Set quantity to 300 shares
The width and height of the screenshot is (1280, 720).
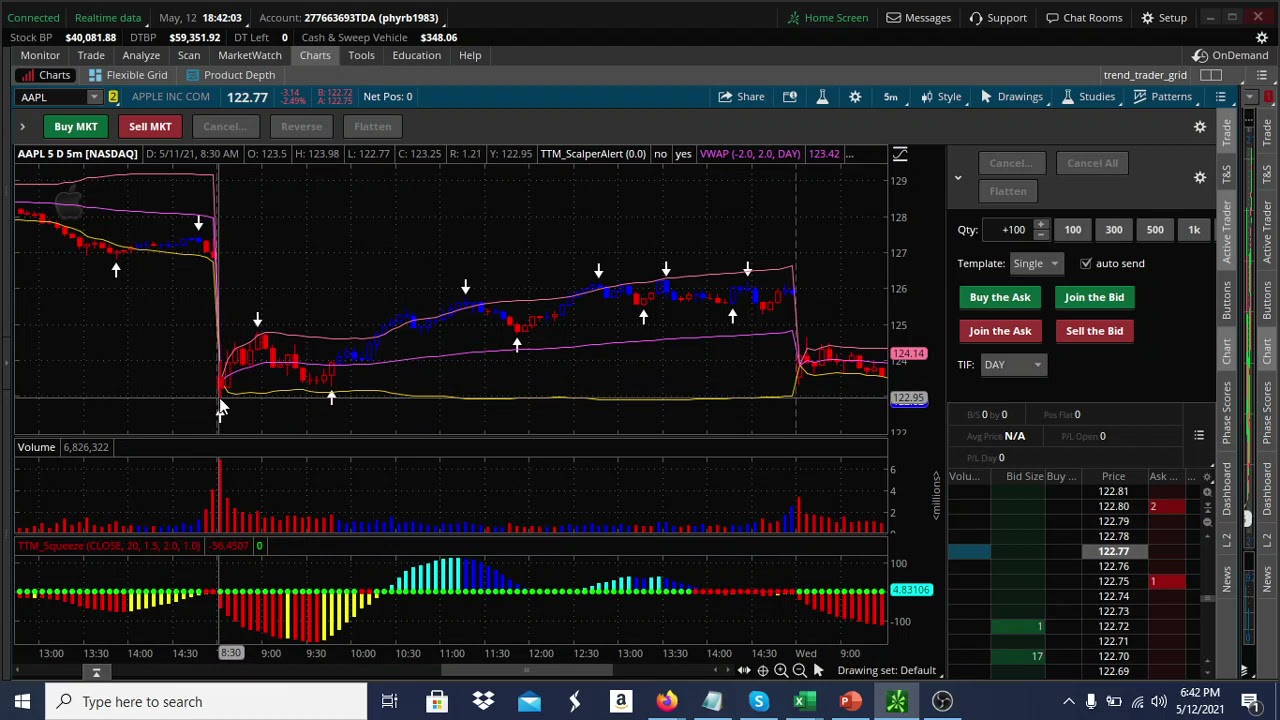[1114, 230]
